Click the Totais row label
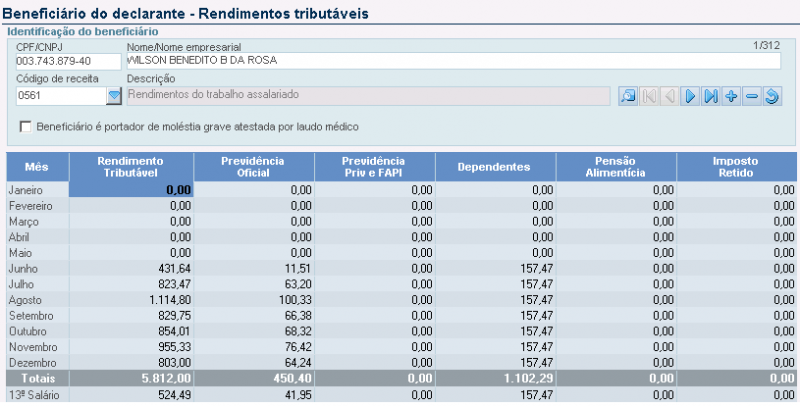Screen dimensions: 800x406 [38, 379]
